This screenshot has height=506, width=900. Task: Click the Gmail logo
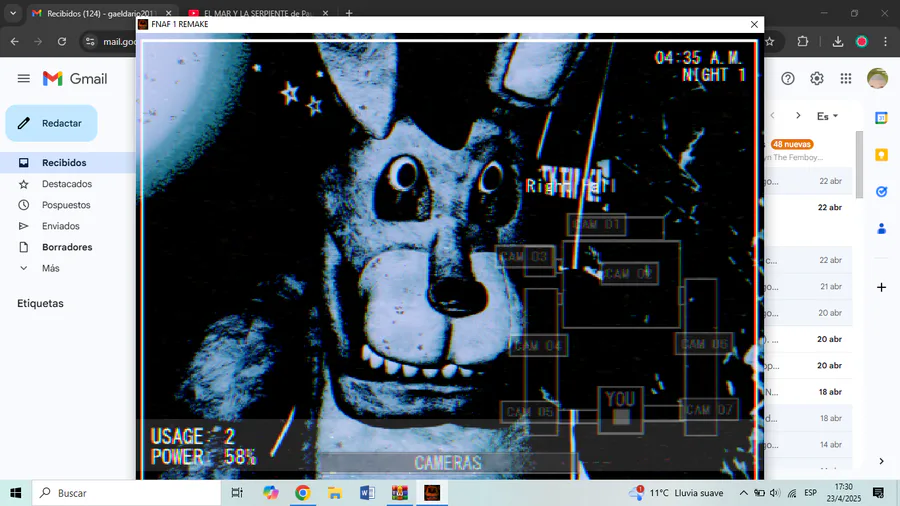click(75, 79)
